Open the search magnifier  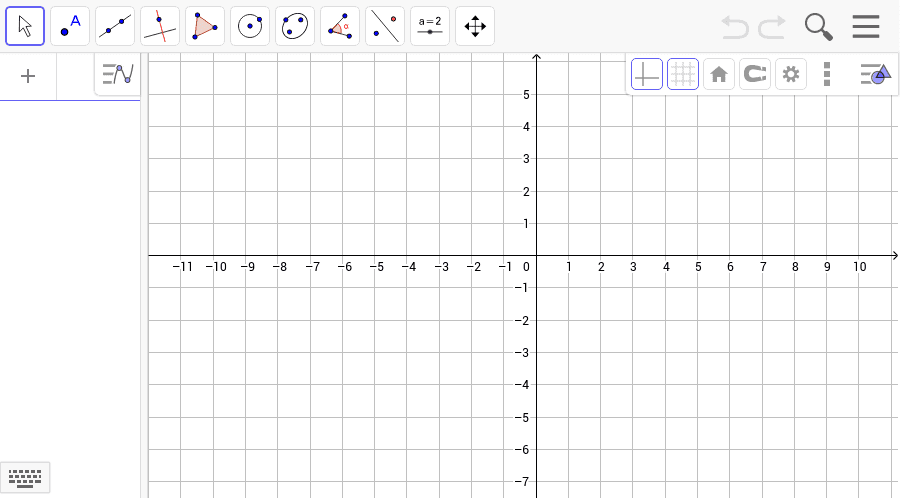pyautogui.click(x=818, y=27)
